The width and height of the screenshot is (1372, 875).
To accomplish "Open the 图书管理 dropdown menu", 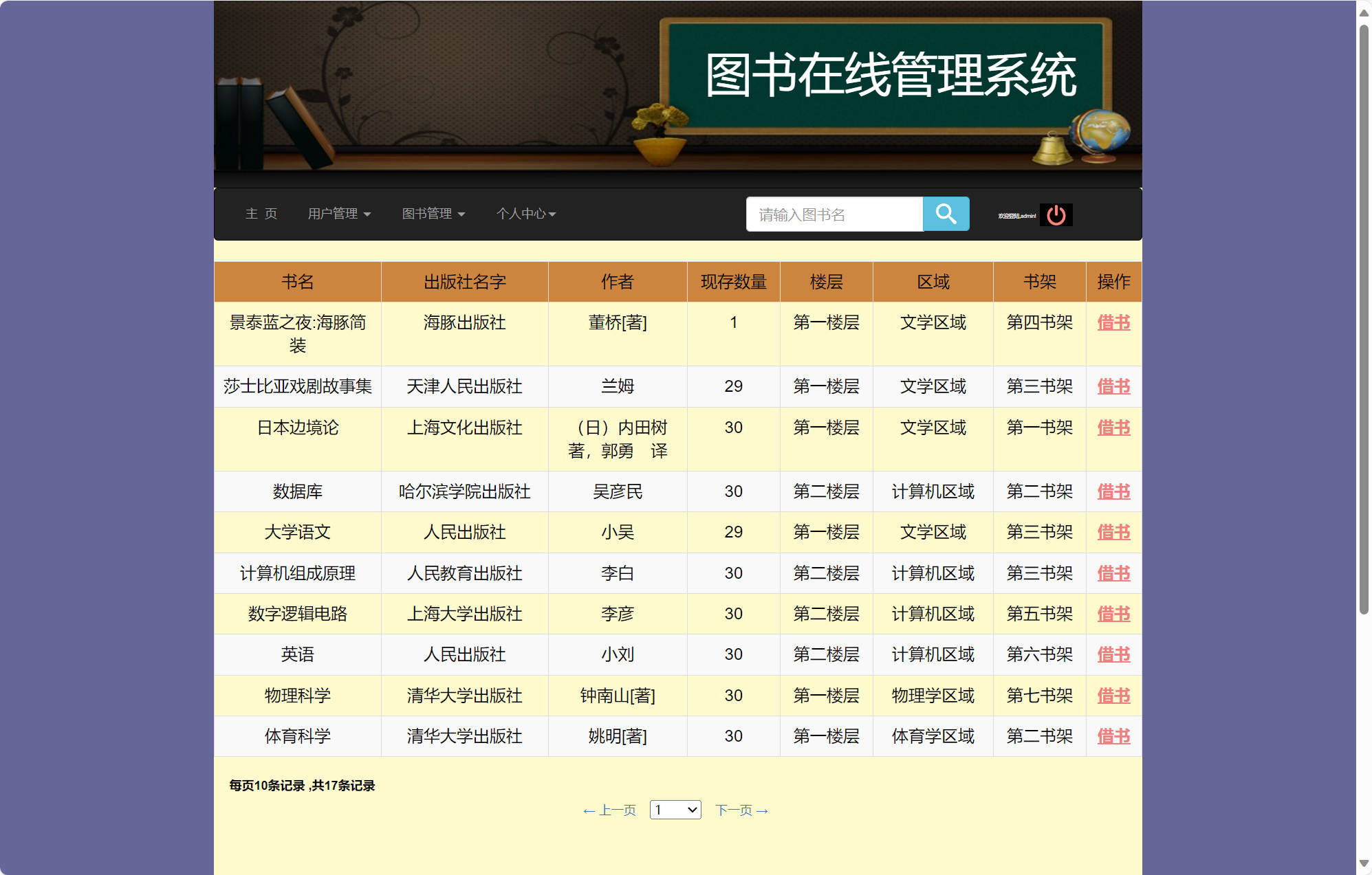I will [x=433, y=214].
